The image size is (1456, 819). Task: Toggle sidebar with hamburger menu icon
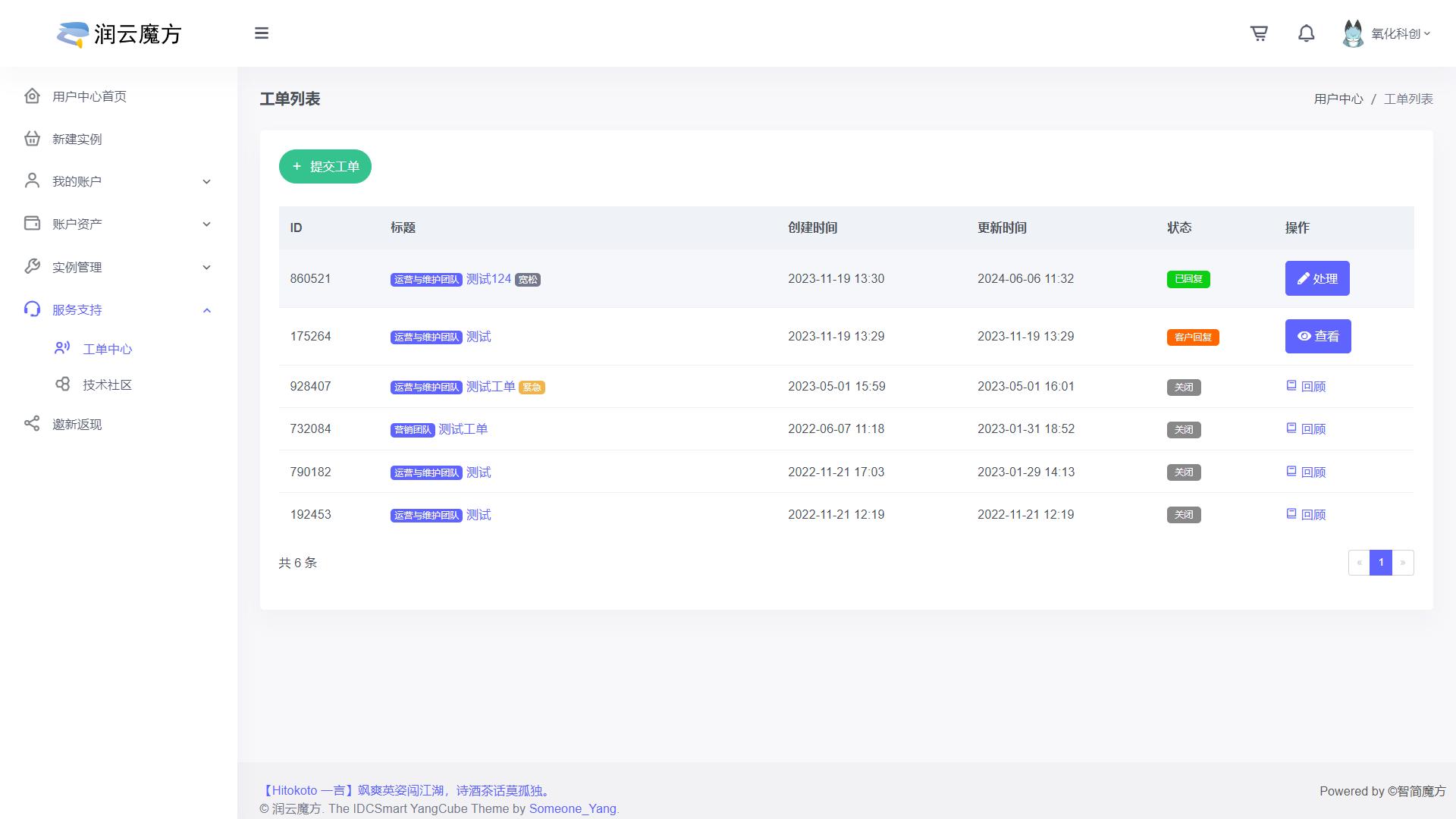(262, 33)
